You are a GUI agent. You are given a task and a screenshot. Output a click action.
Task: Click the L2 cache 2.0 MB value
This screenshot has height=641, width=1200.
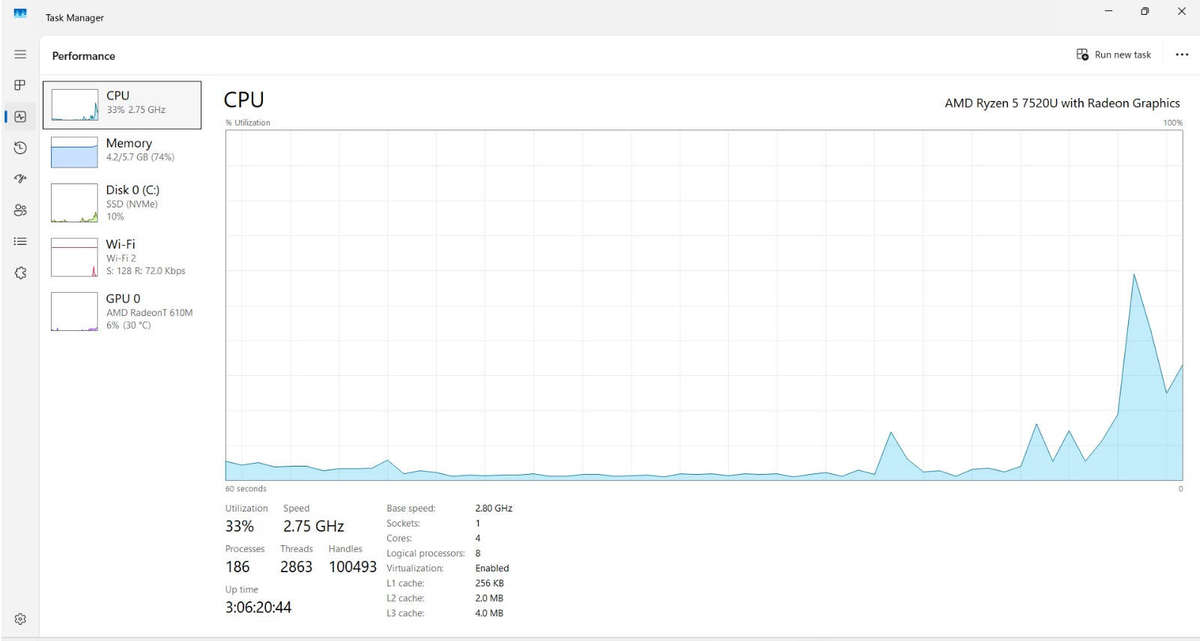[489, 598]
